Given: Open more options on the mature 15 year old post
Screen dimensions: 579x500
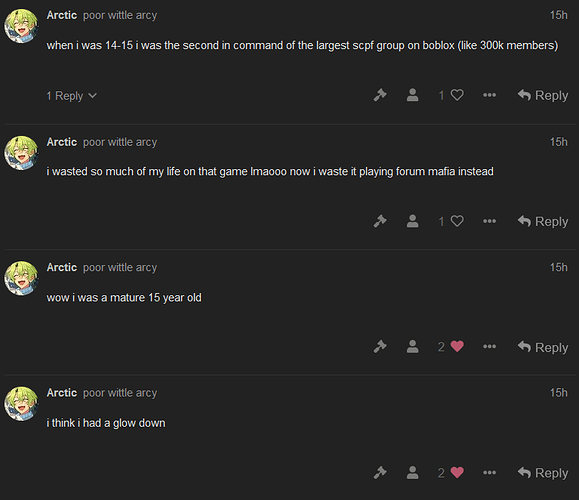Looking at the screenshot, I should (489, 346).
